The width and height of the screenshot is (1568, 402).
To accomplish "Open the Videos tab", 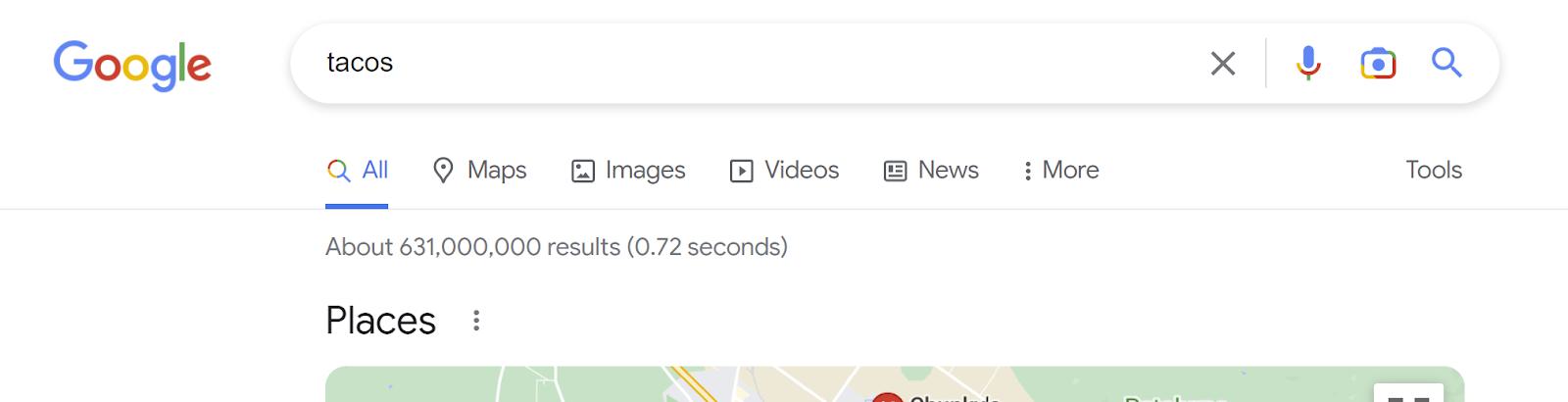I will click(784, 171).
